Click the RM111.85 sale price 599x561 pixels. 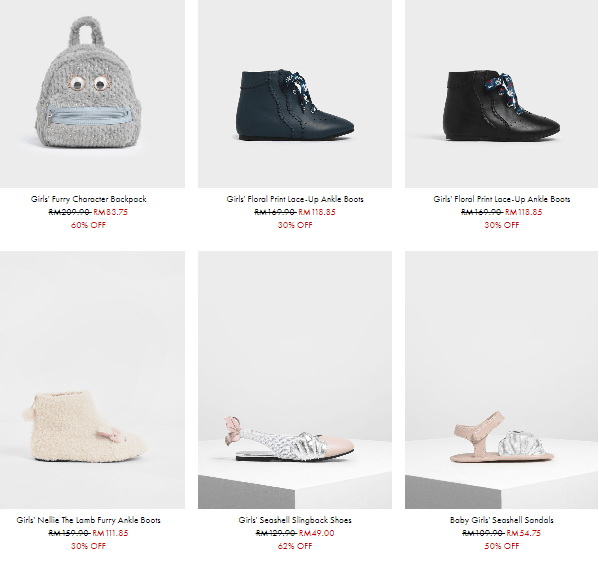click(x=110, y=533)
